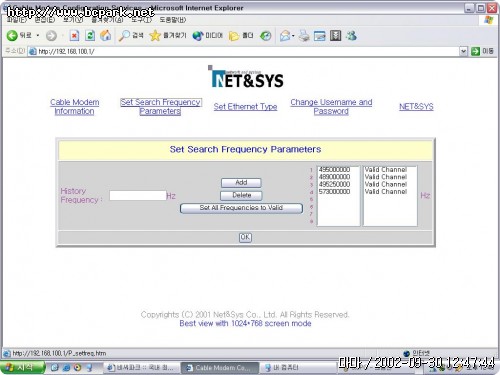
Task: Open Cable Modem Information link
Action: point(75,107)
